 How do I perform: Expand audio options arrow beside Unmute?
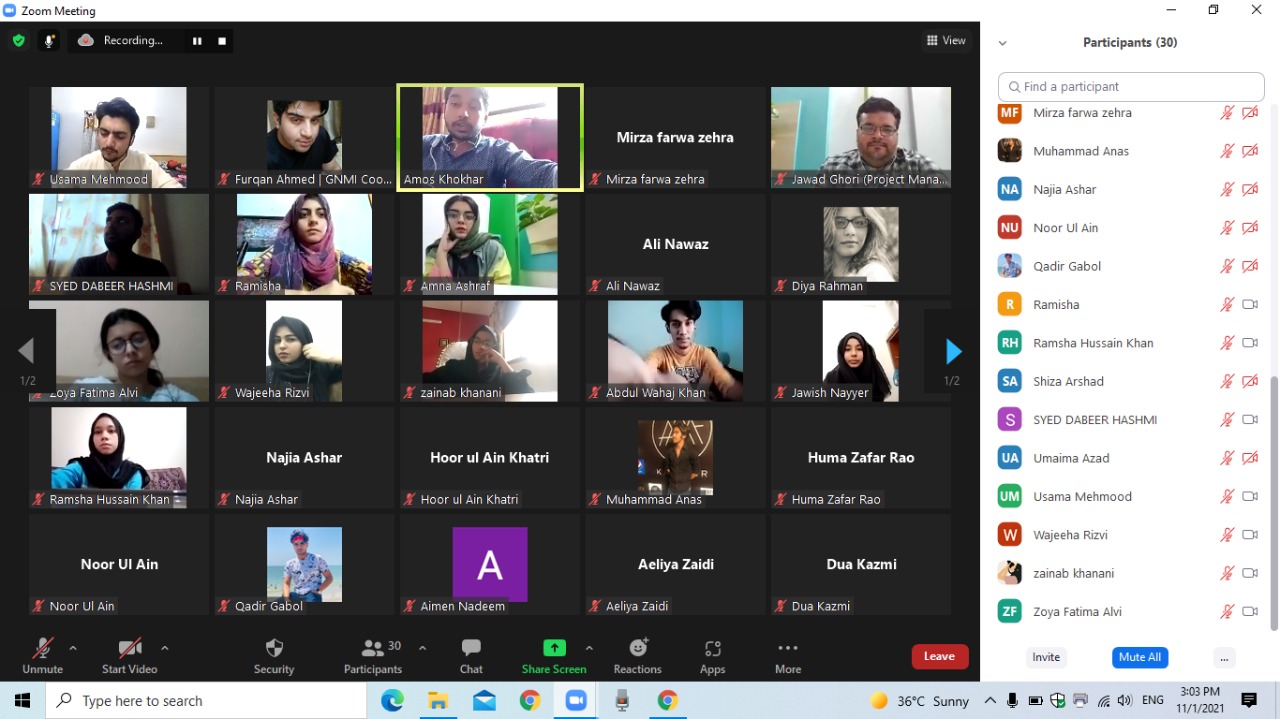(x=73, y=648)
